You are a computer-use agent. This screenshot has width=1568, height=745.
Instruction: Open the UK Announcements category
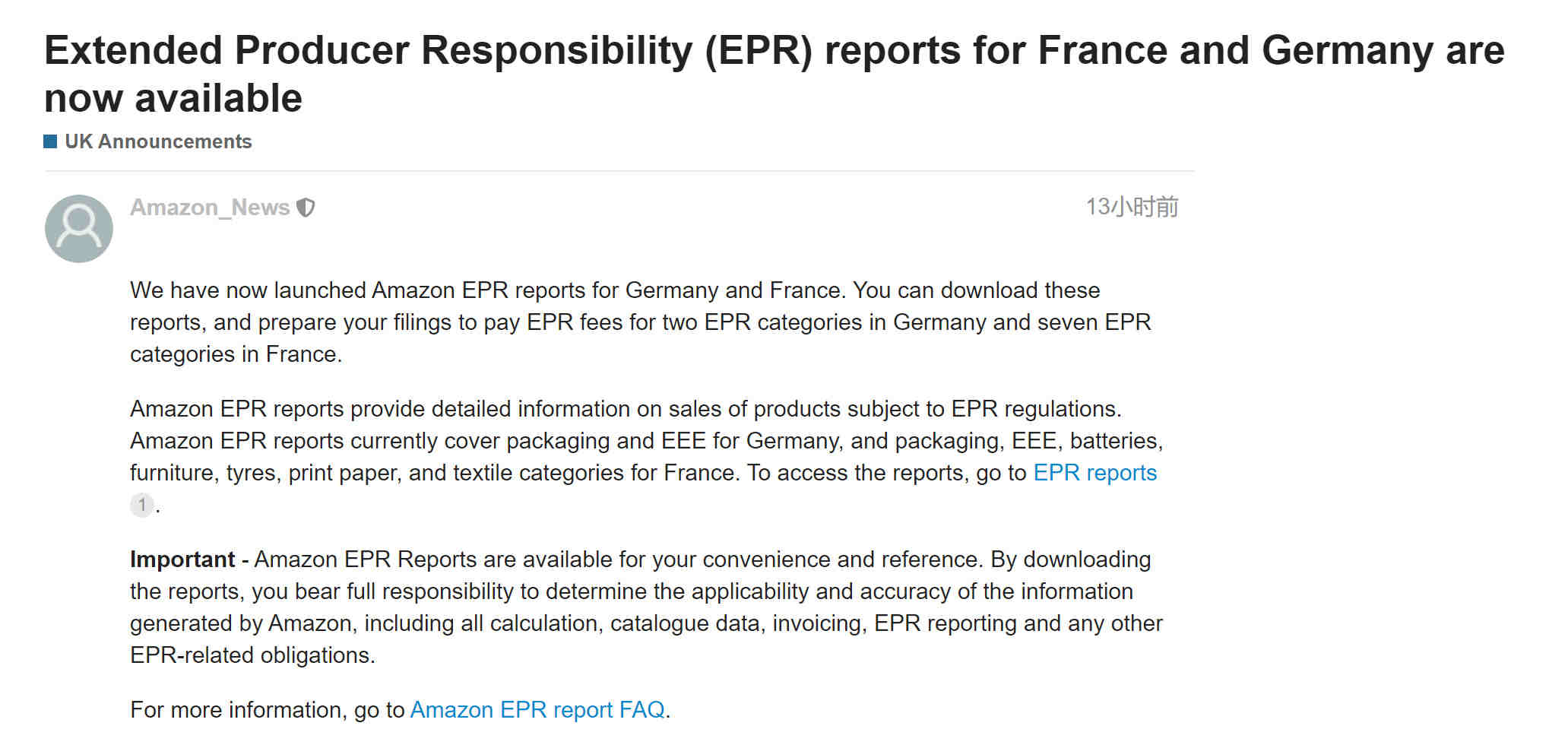pos(158,141)
